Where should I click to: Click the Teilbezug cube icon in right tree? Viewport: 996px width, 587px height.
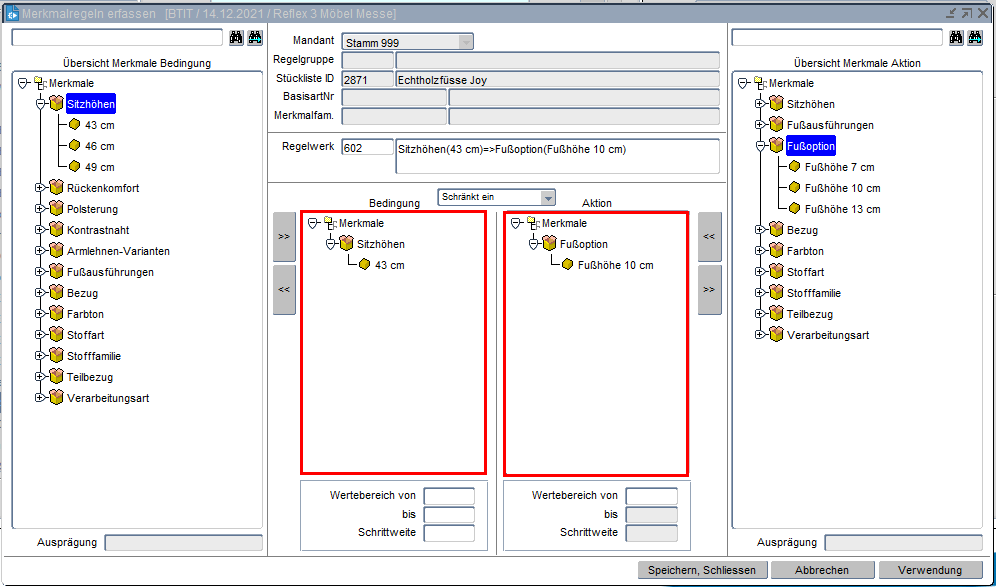776,314
